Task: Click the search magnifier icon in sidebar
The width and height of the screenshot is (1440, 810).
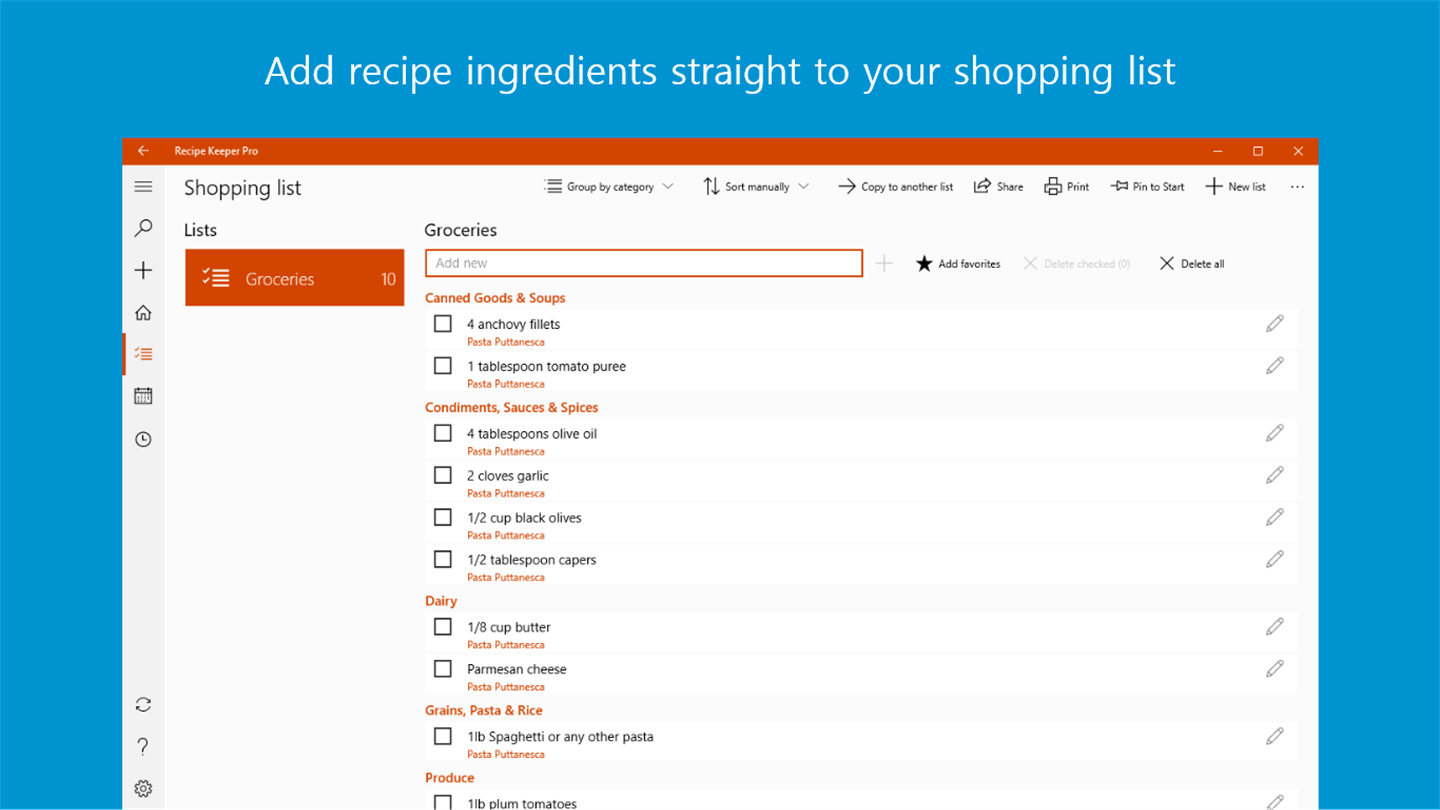Action: (x=143, y=229)
